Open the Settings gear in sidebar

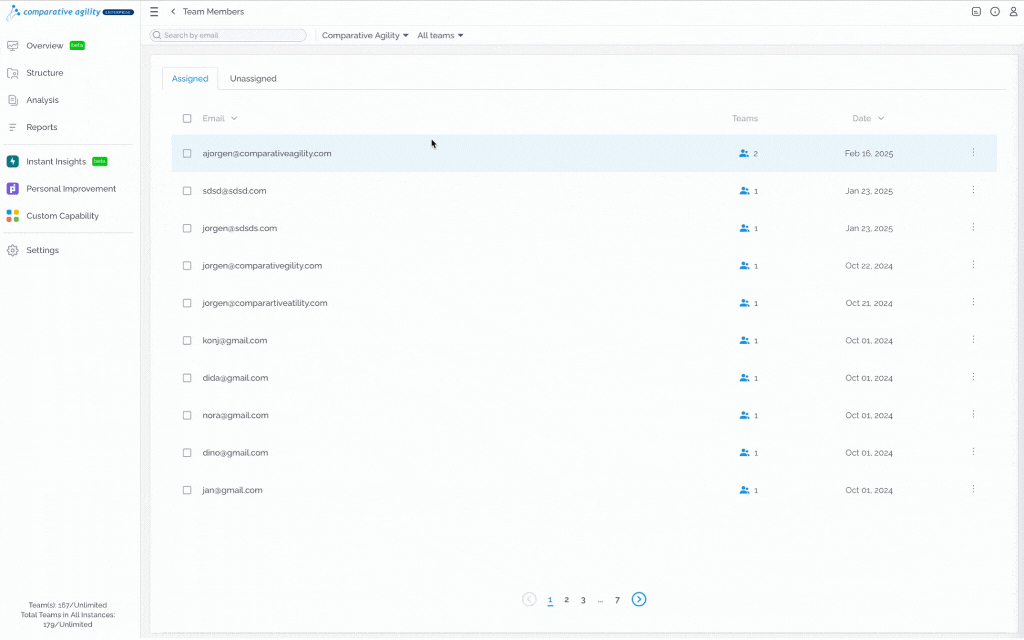coord(12,250)
